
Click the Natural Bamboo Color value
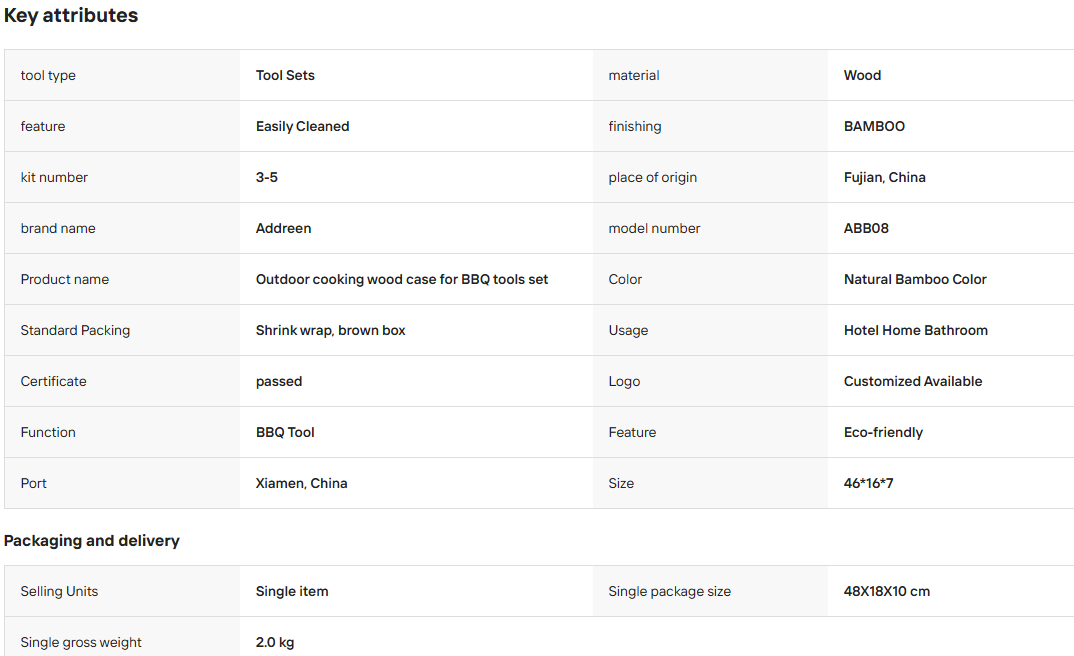tap(914, 279)
